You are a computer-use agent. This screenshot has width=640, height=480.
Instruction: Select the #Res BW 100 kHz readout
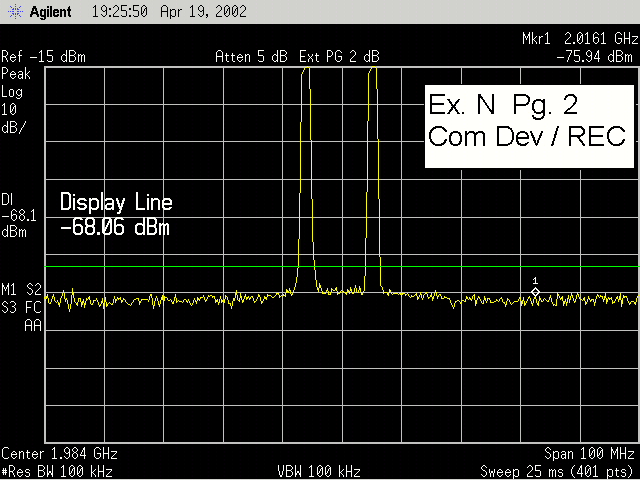[57, 470]
